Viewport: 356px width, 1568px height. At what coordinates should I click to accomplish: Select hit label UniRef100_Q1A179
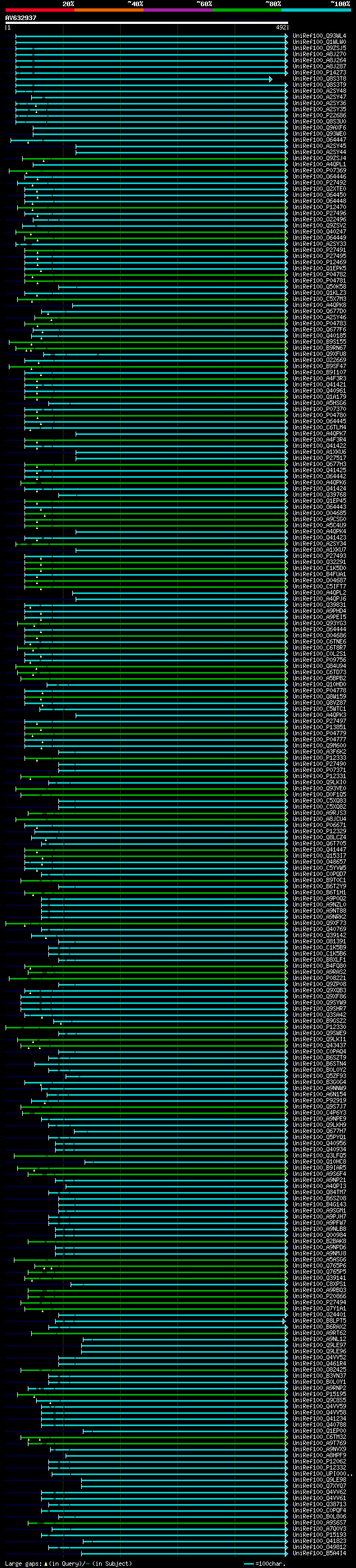[x=319, y=397]
